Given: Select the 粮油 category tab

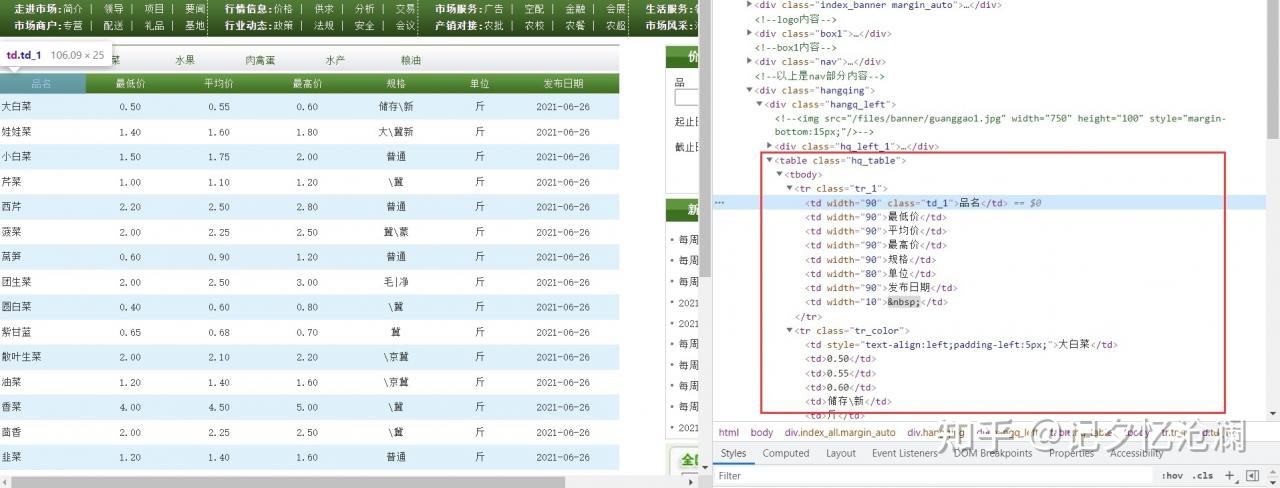Looking at the screenshot, I should click(x=410, y=60).
